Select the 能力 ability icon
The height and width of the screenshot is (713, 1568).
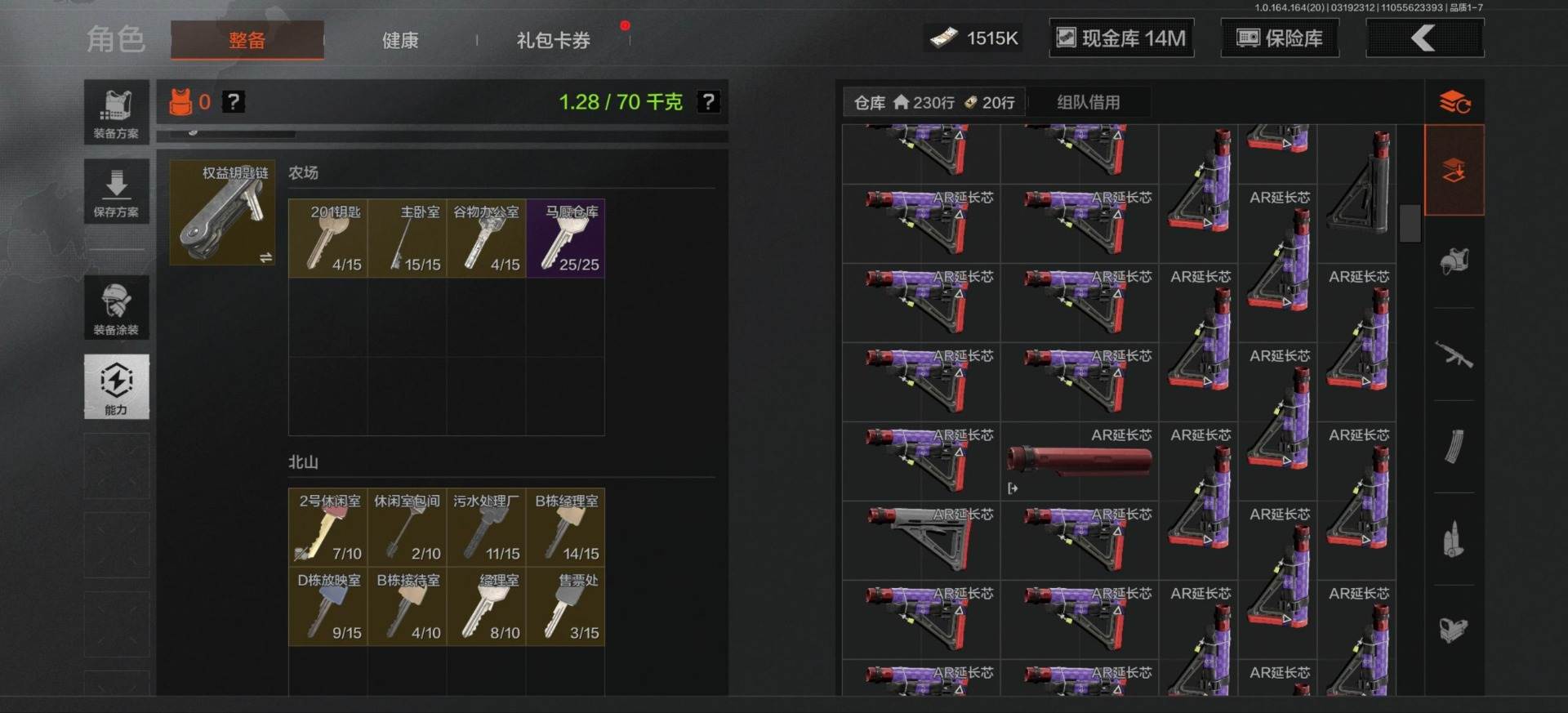tap(116, 386)
